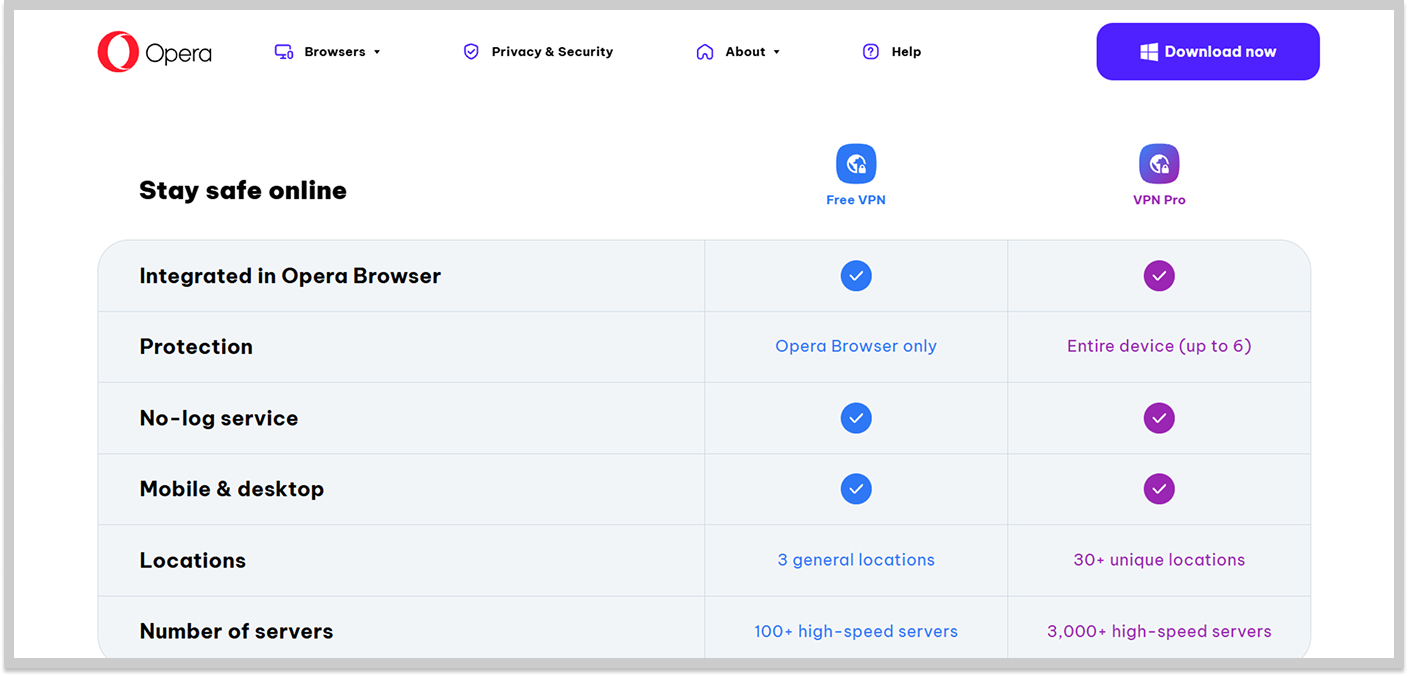Viewport: 1408px width, 676px height.
Task: Click the Download now button
Action: [x=1207, y=51]
